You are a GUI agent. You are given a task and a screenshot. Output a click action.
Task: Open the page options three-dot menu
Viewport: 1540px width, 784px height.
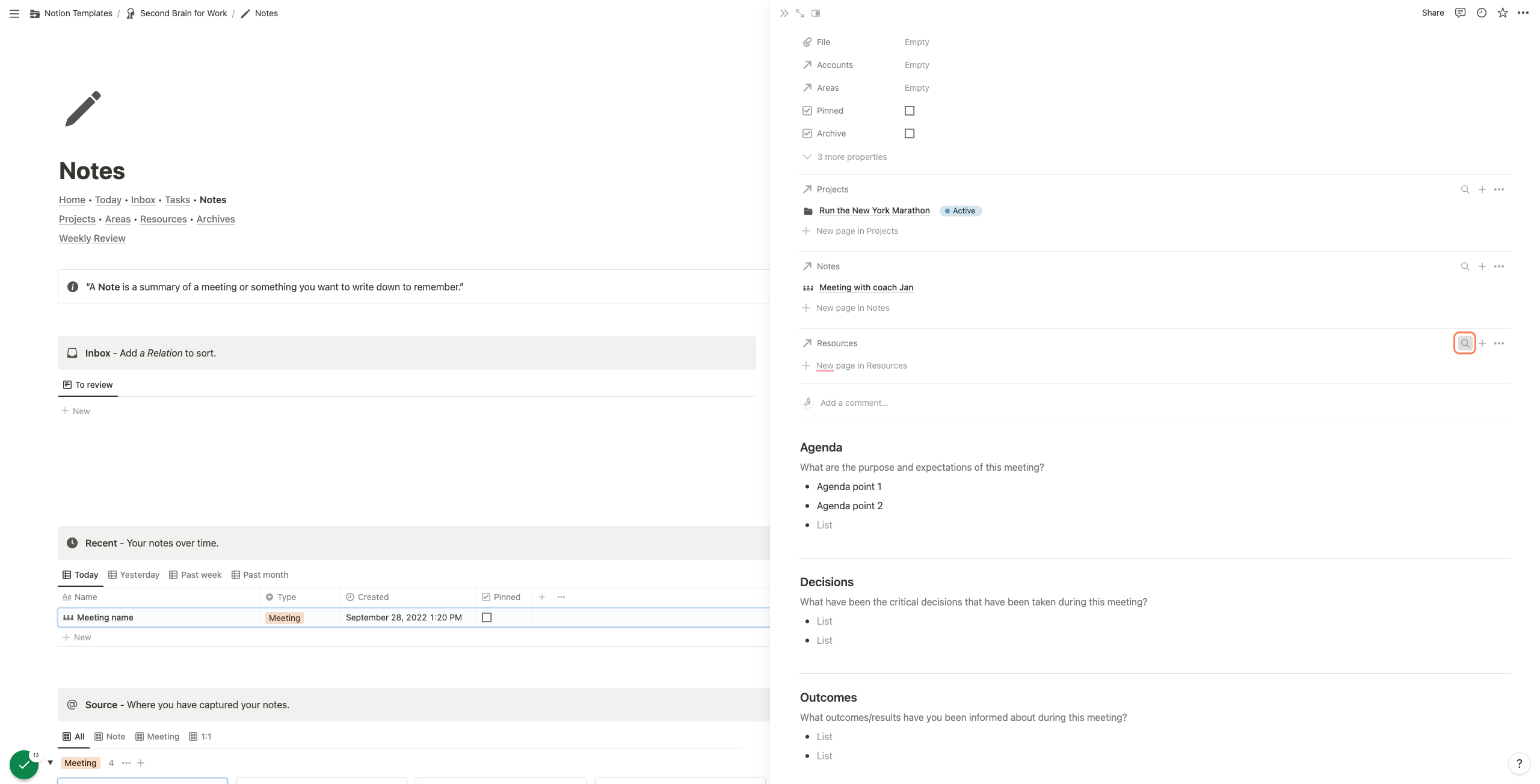(1523, 13)
